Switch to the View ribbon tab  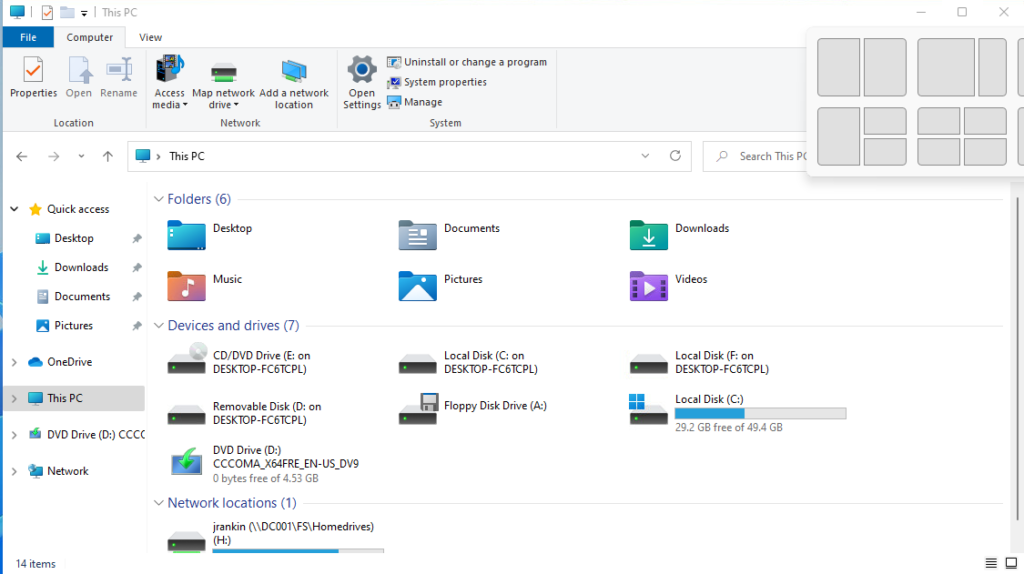pyautogui.click(x=150, y=37)
